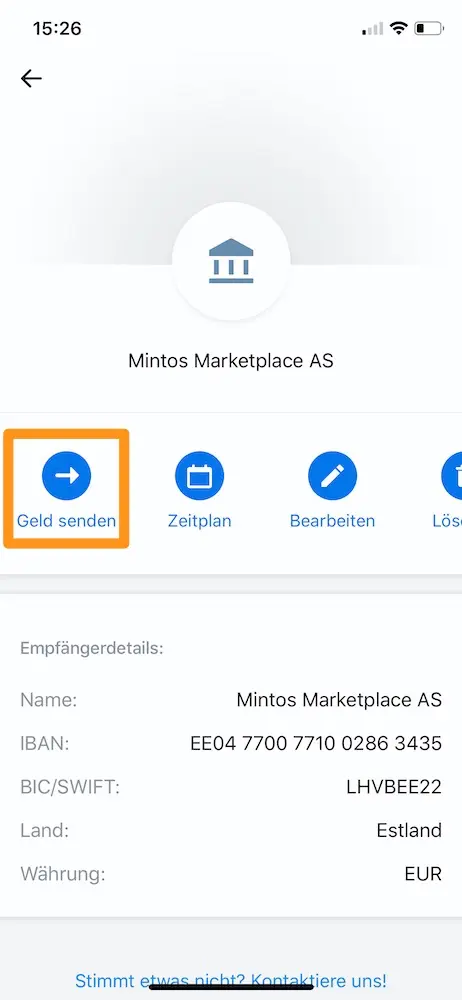462x1000 pixels.
Task: Tap the bank building avatar icon
Action: [231, 261]
